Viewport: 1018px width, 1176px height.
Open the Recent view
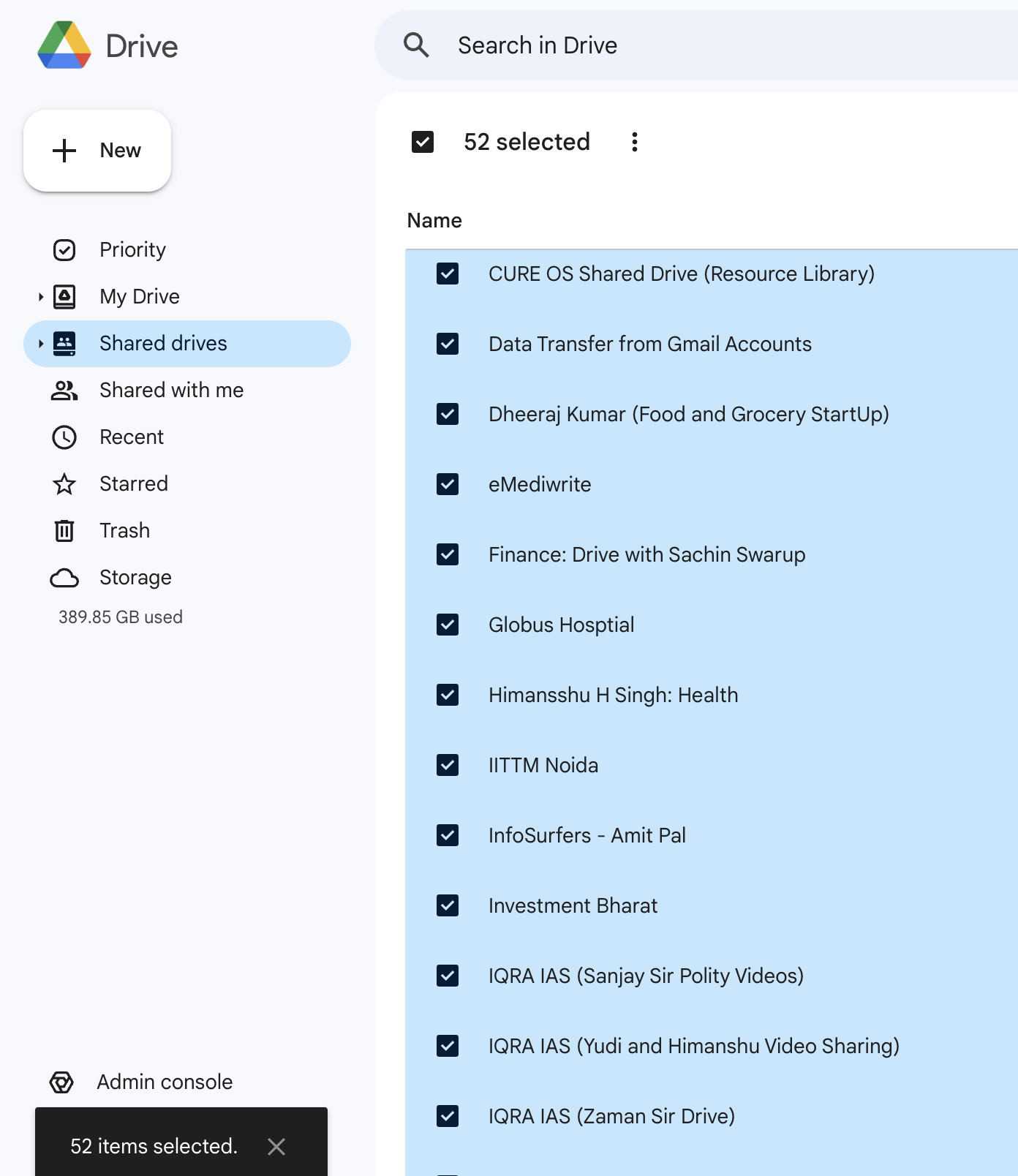point(132,437)
